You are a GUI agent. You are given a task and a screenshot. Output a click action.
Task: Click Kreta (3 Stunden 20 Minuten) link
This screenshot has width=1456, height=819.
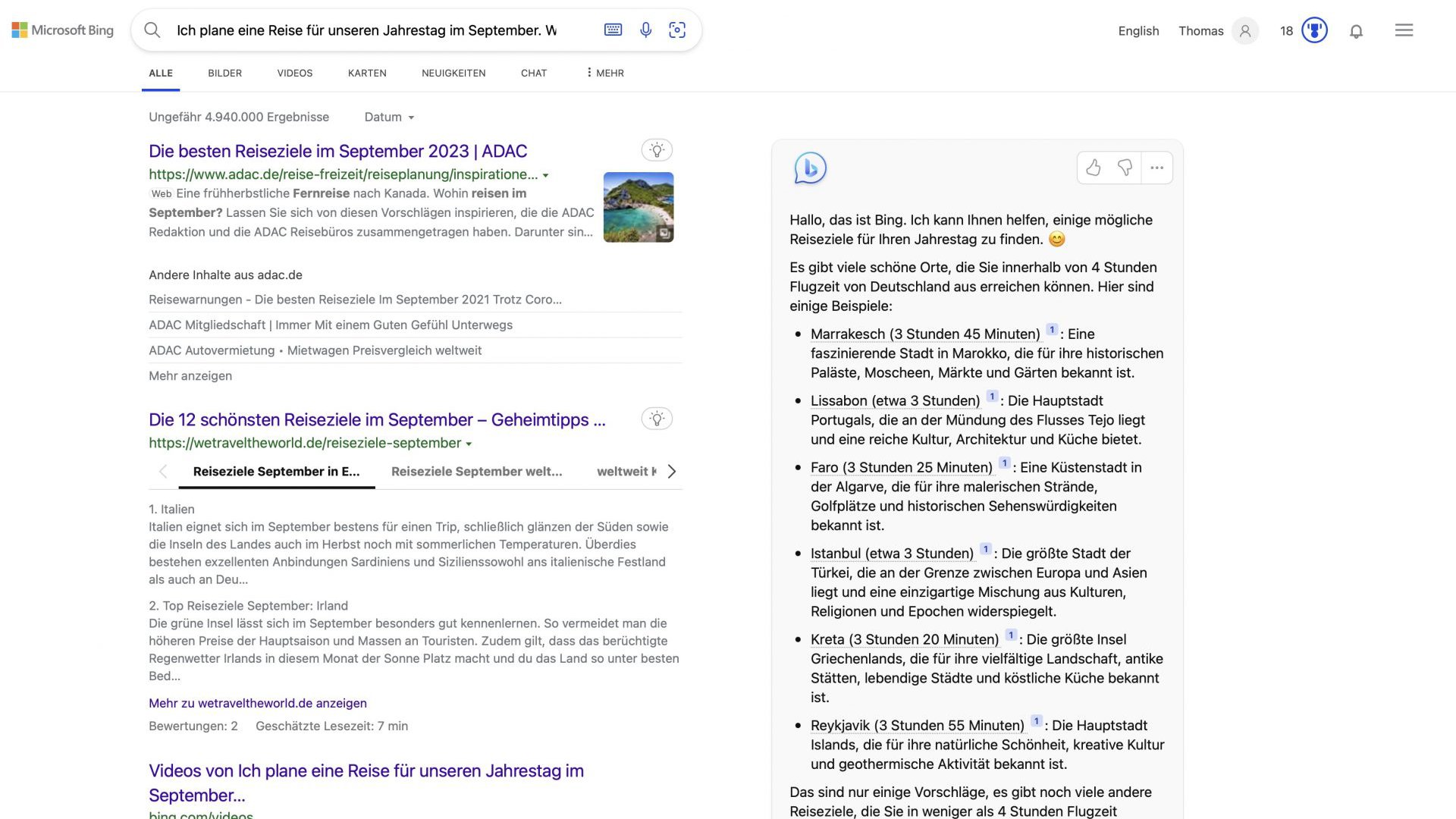(905, 640)
